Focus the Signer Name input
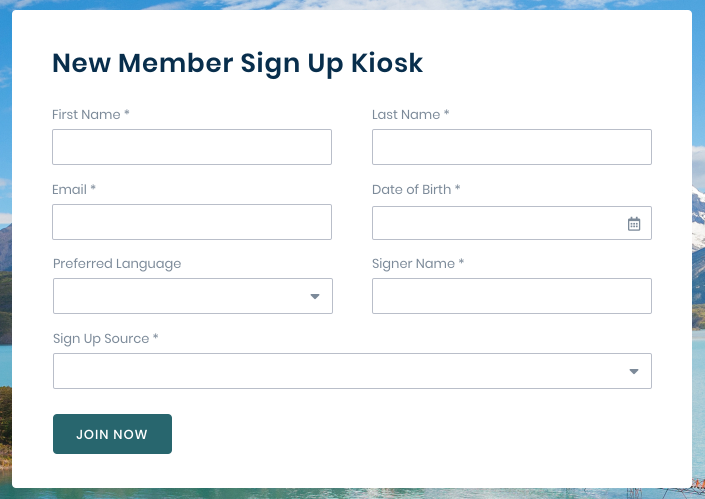705x499 pixels. click(512, 296)
